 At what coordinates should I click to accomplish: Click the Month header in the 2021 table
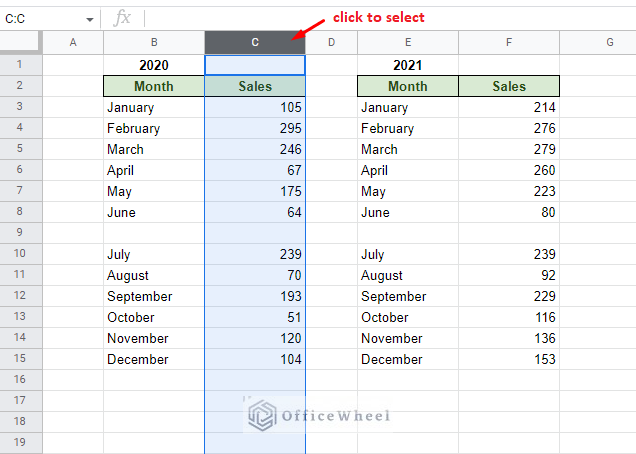coord(408,86)
